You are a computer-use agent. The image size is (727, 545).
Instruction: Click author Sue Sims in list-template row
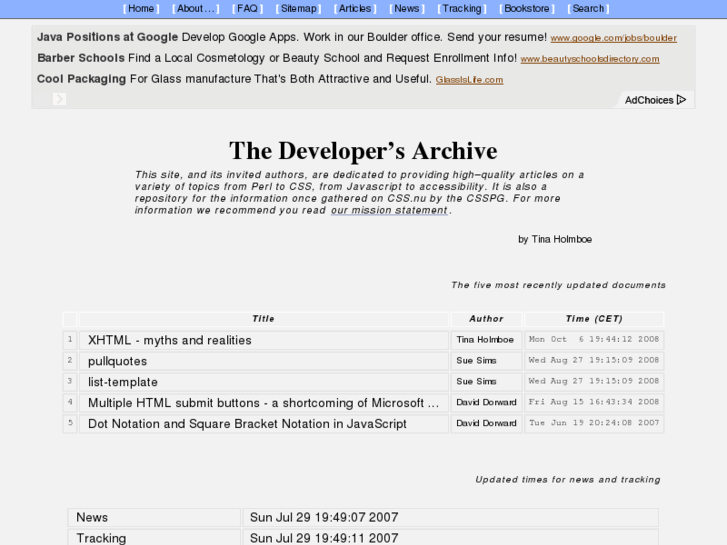pos(476,381)
